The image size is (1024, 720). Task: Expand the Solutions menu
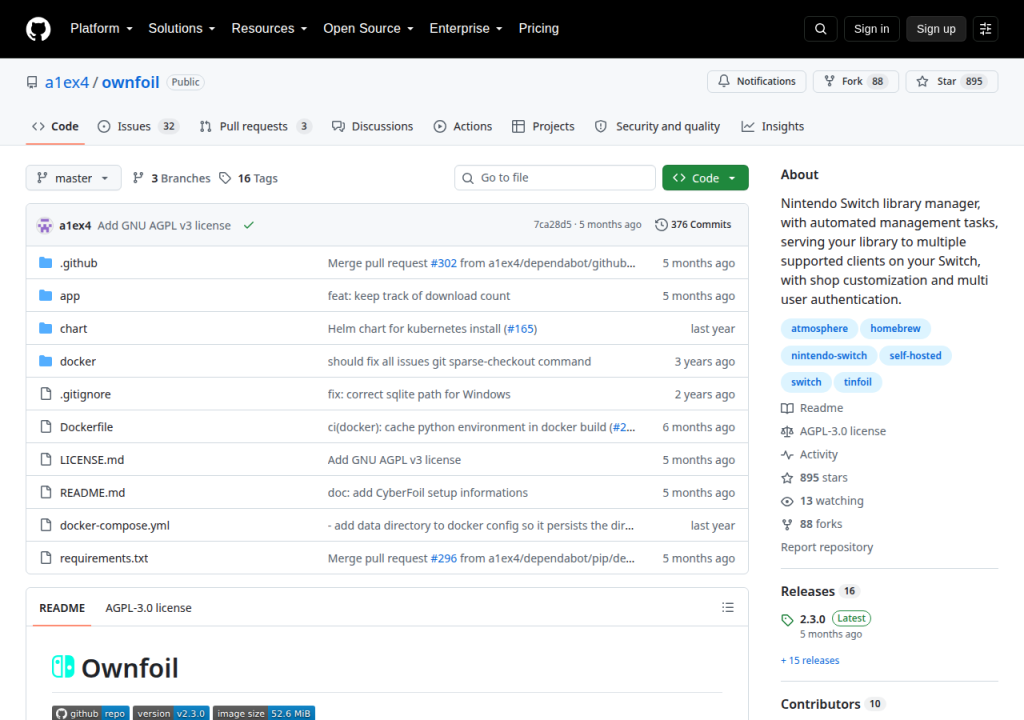coord(182,29)
